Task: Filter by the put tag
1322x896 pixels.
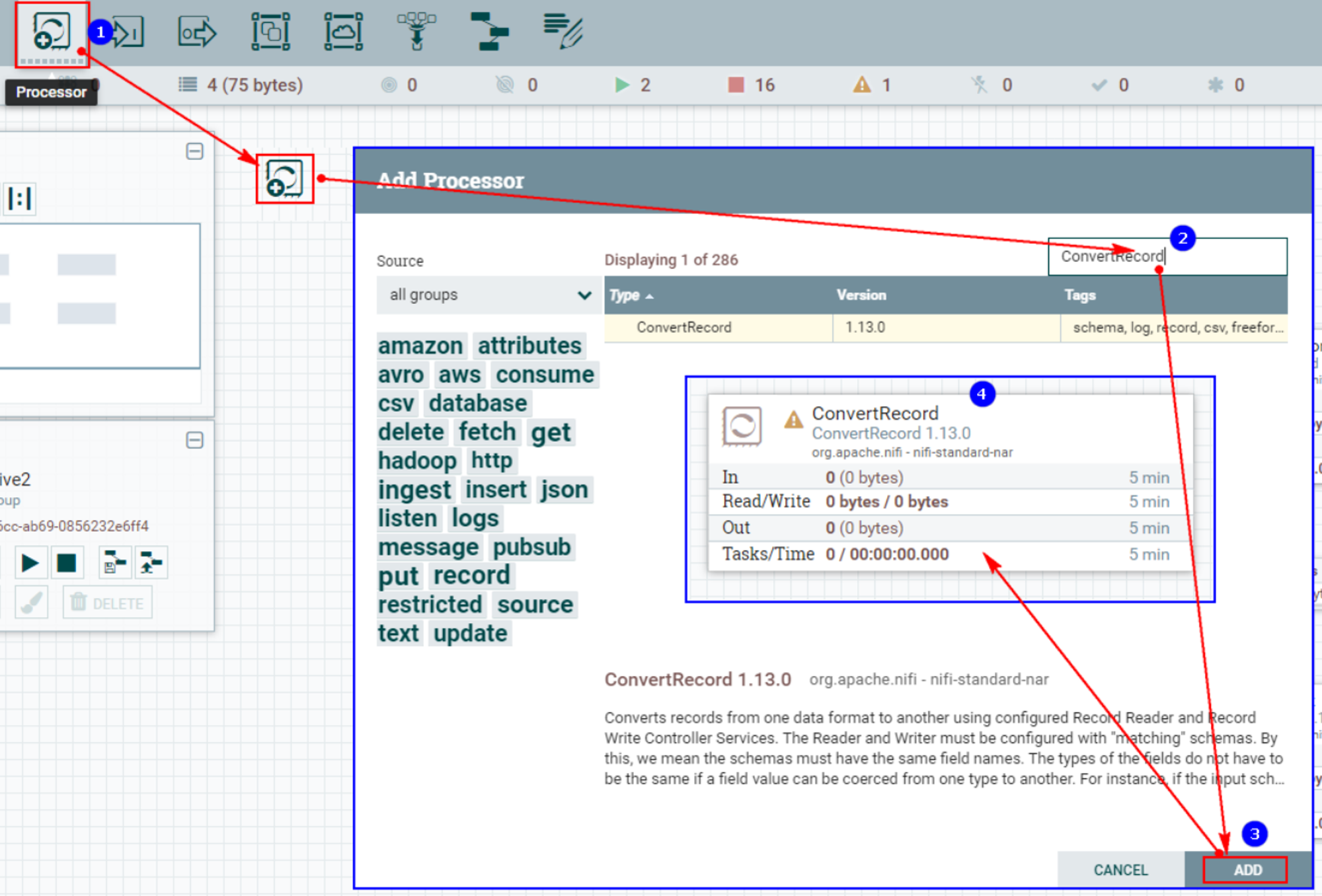Action: pyautogui.click(x=399, y=576)
